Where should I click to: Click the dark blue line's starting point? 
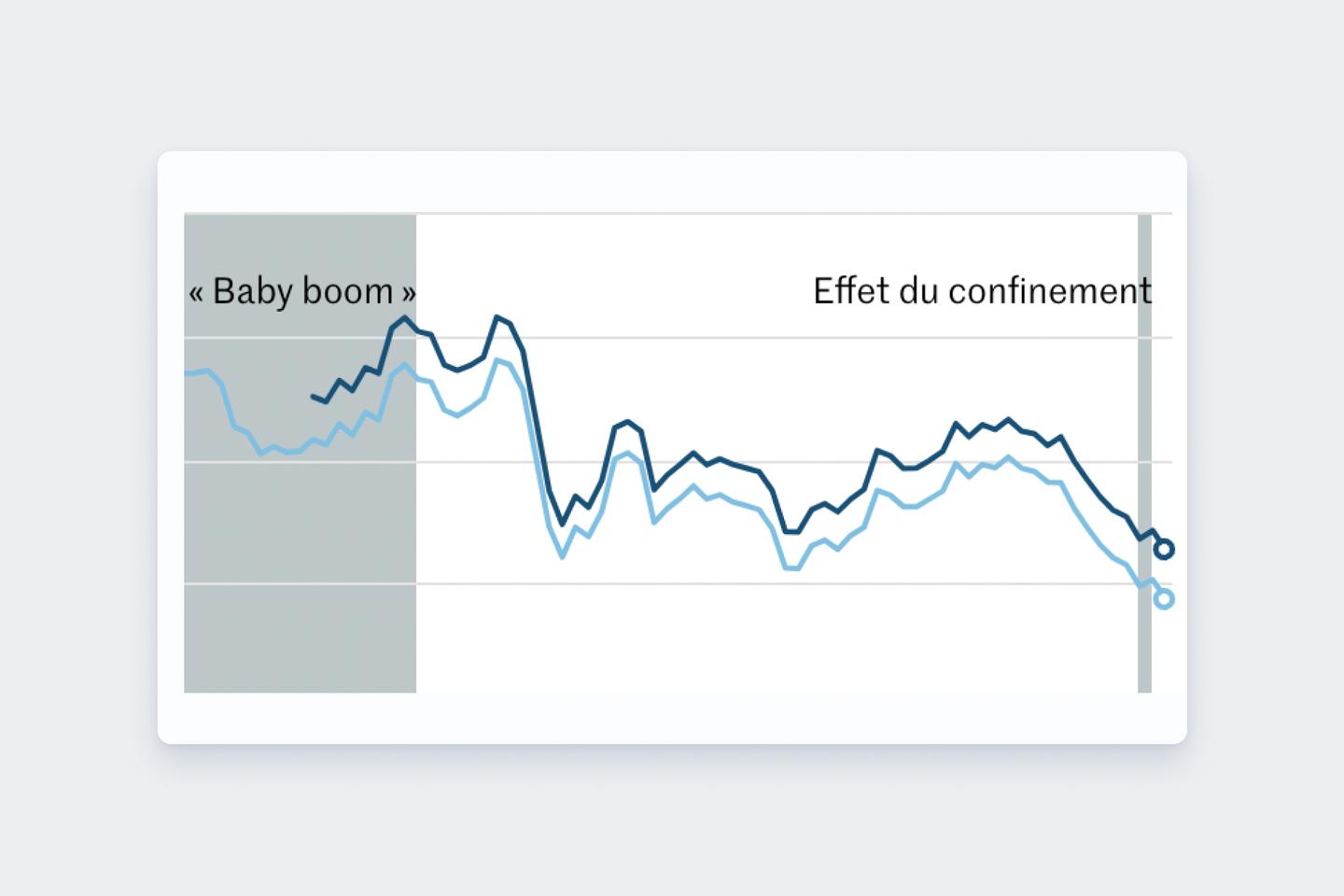pos(313,397)
